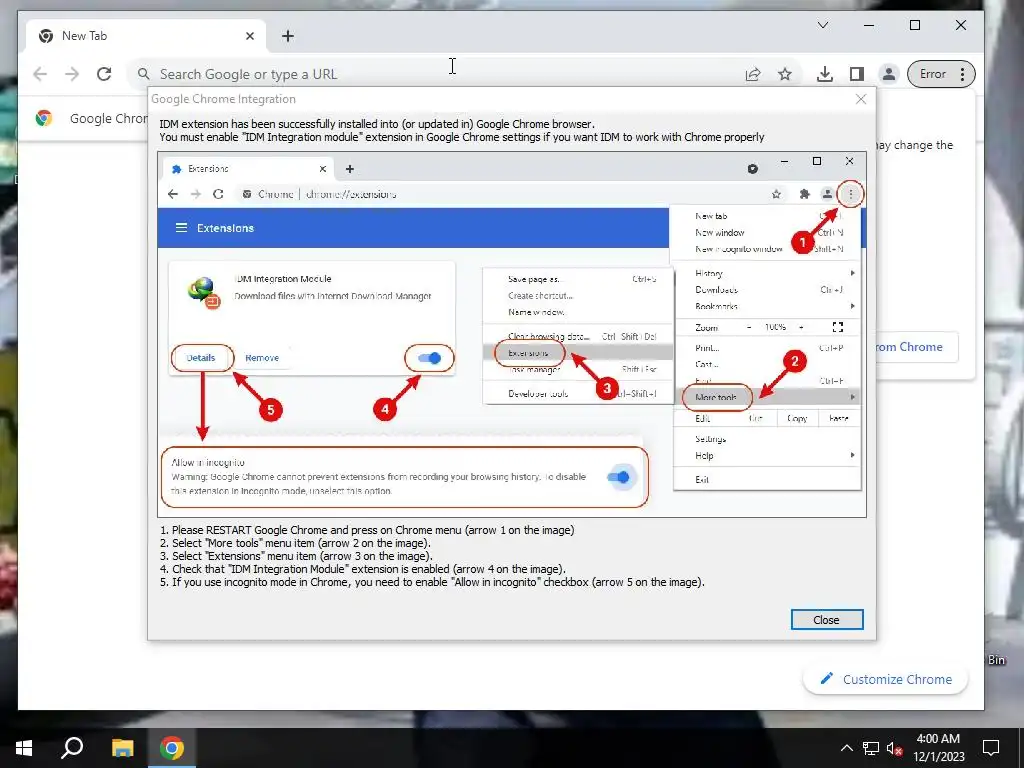Screen dimensions: 1024x768
Task: Reload the current page
Action: click(x=104, y=74)
